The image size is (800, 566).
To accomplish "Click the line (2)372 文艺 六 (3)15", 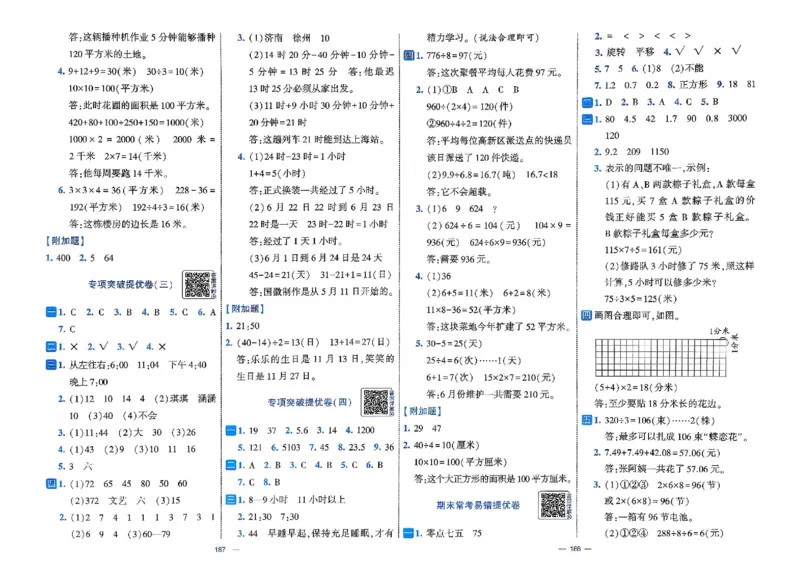I will point(125,500).
